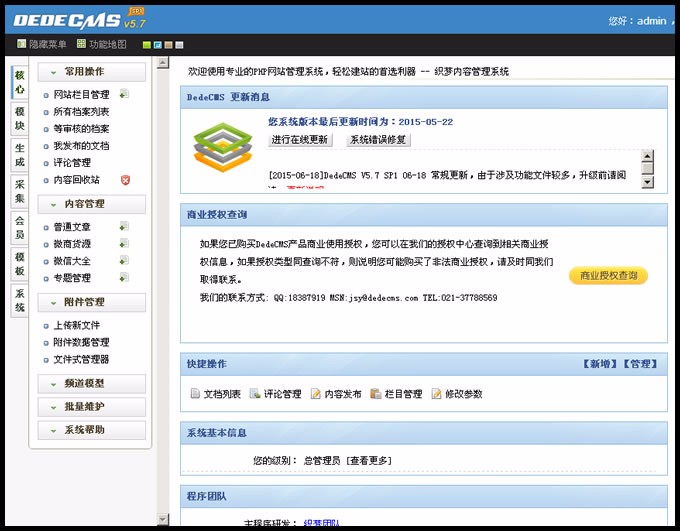Click 功能地图 in the top toolbar
Viewport: 680px width, 531px height.
(108, 44)
